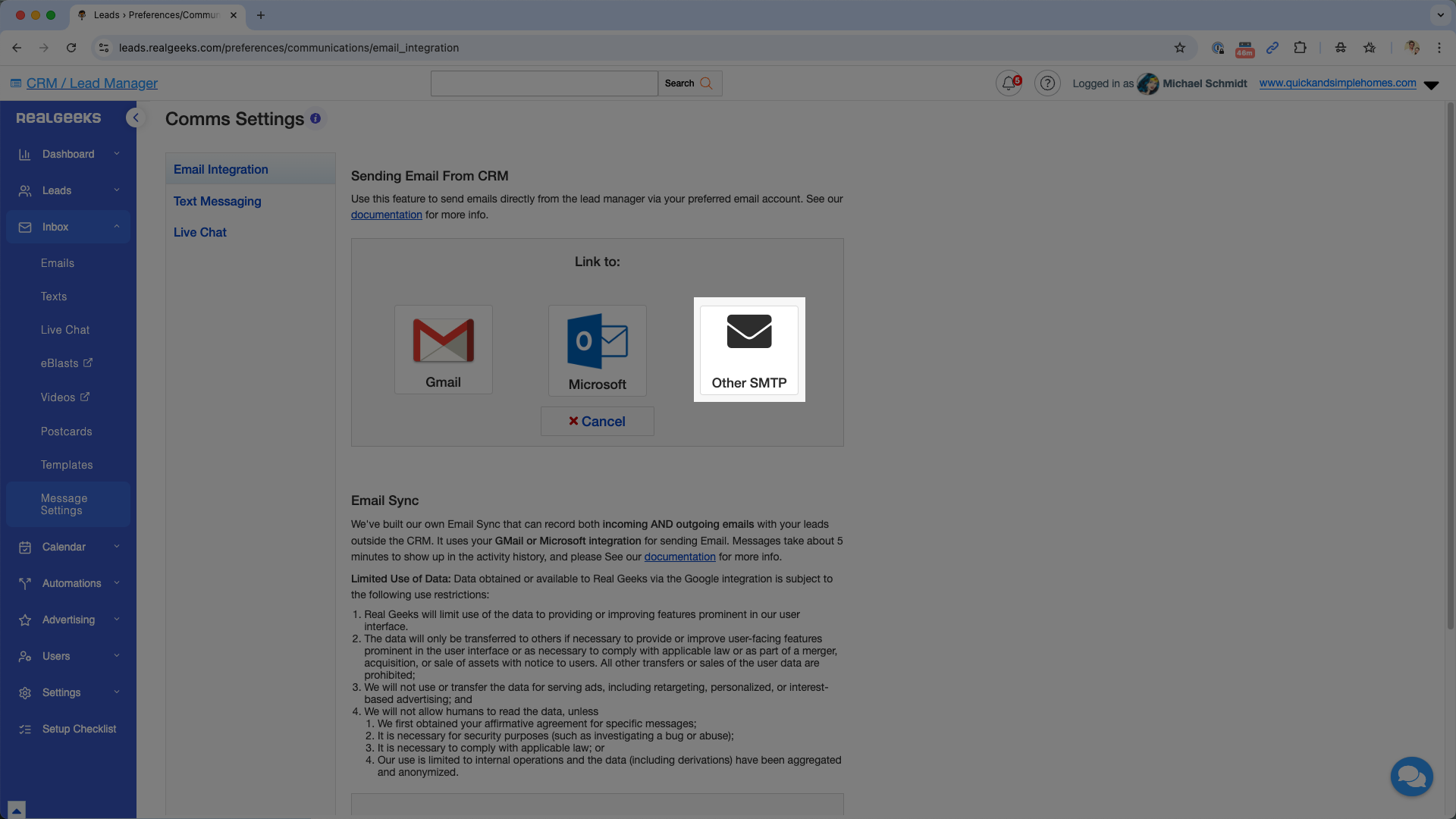Viewport: 1456px width, 819px height.
Task: Click the Michael Schmidt profile avatar
Action: [x=1147, y=83]
